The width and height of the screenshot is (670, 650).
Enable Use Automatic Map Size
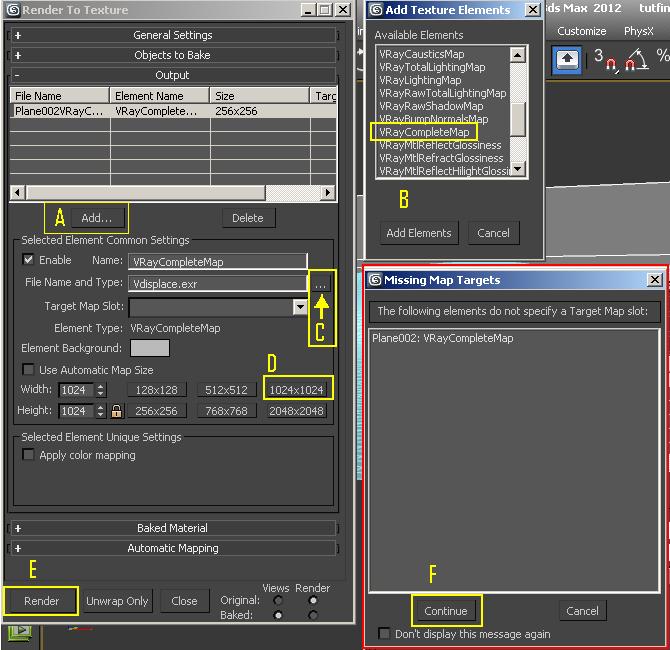point(28,369)
